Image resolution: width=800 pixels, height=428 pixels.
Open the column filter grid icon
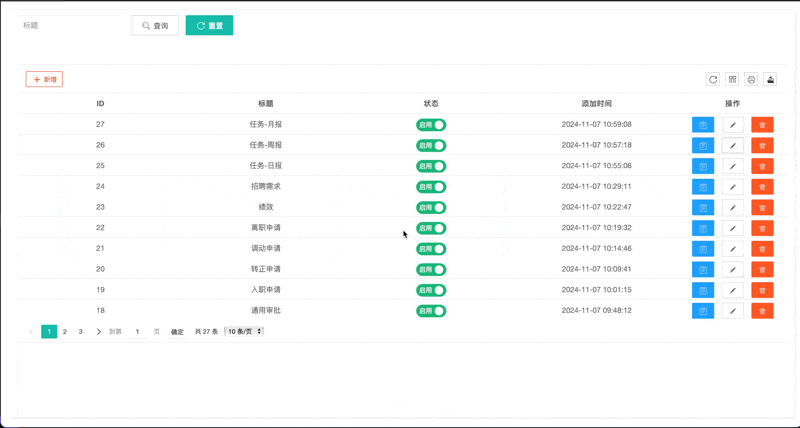[x=733, y=79]
